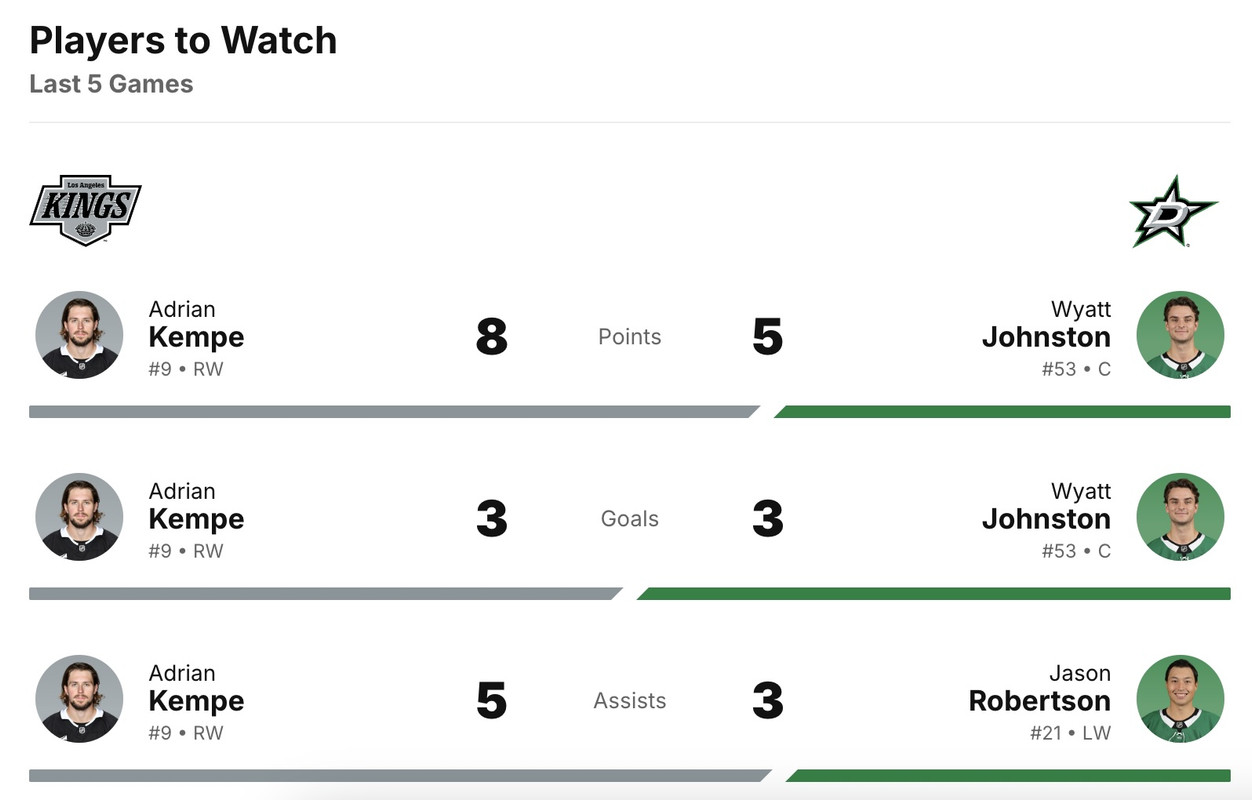The width and height of the screenshot is (1252, 800).
Task: Click Wyatt Johnston's photo in Goals row
Action: coord(1180,517)
